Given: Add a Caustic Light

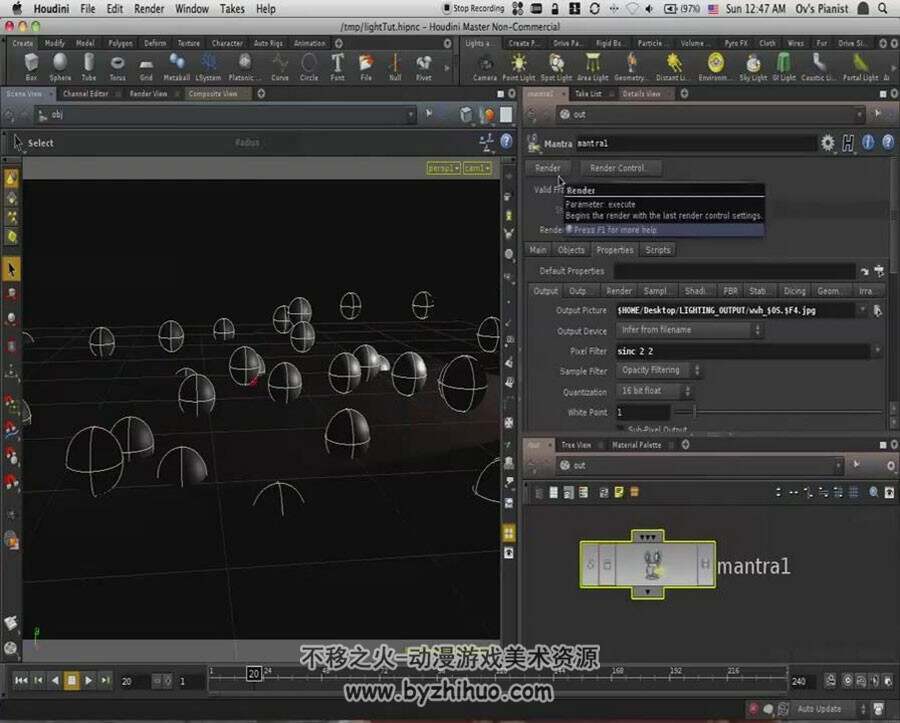Looking at the screenshot, I should pos(819,67).
